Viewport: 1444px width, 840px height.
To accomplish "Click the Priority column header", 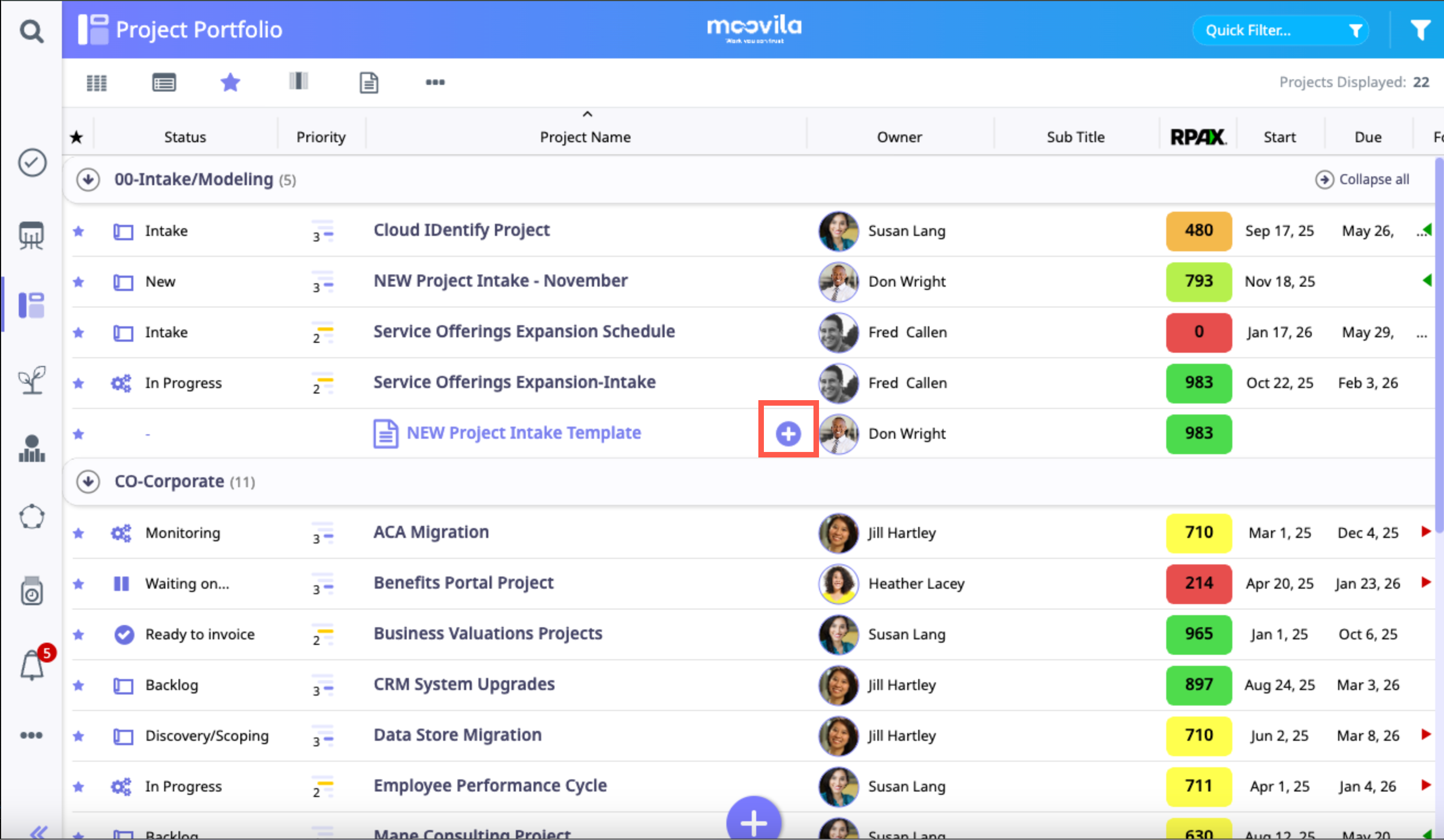I will tap(321, 137).
